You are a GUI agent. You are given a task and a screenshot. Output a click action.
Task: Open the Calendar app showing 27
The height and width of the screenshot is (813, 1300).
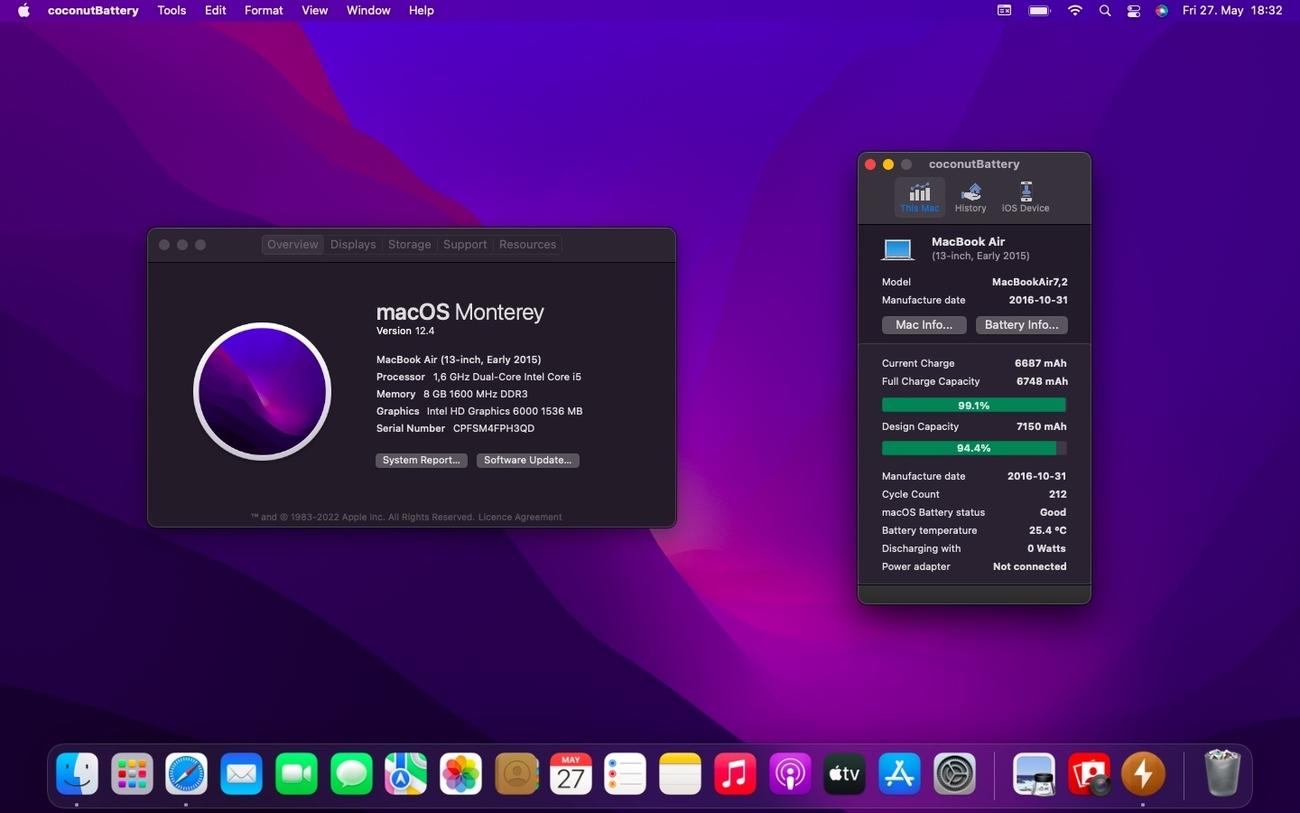(x=571, y=774)
